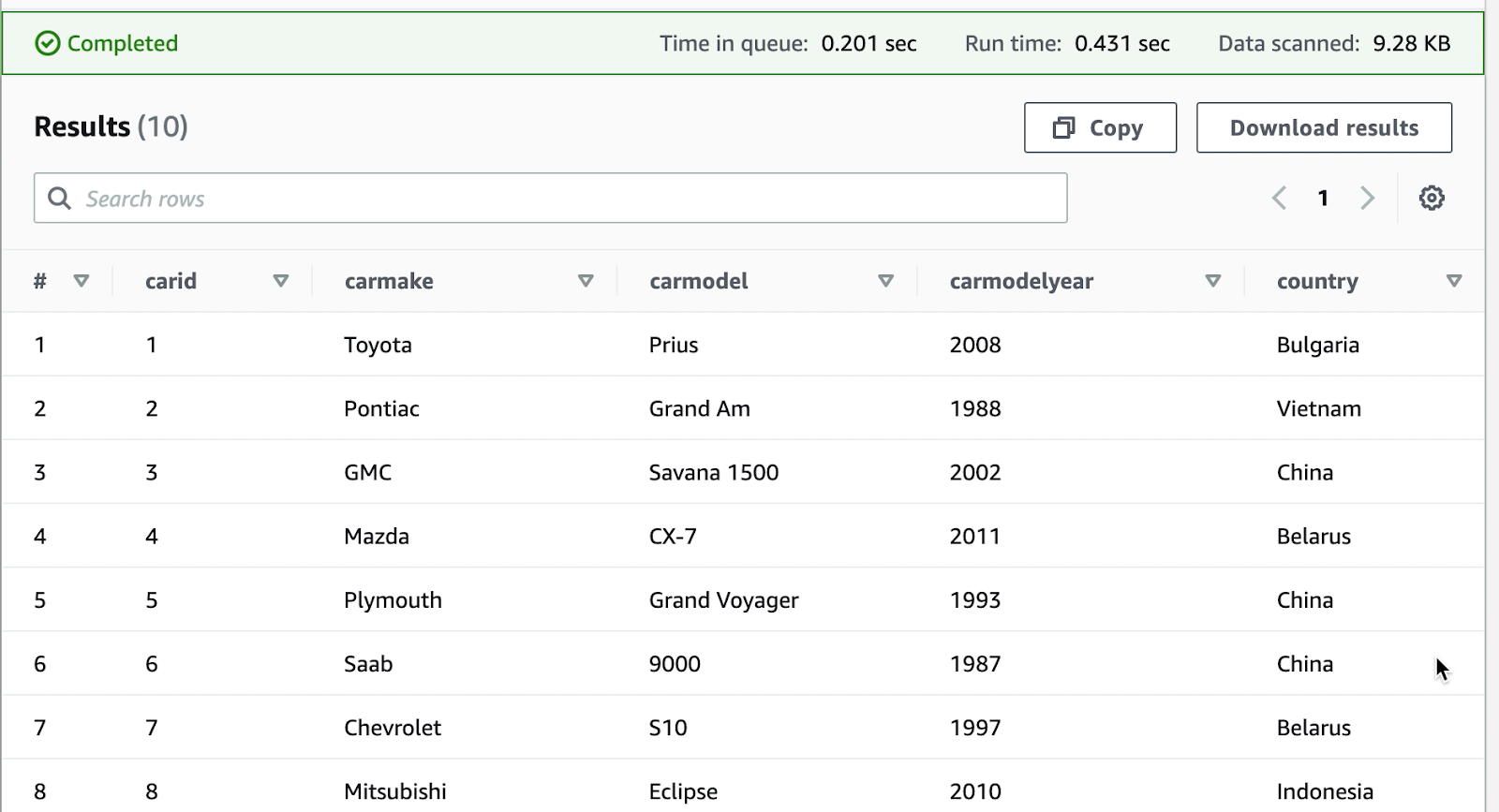Screen dimensions: 1499x812
Task: Click the Savana 1500 cell
Action: tap(713, 473)
